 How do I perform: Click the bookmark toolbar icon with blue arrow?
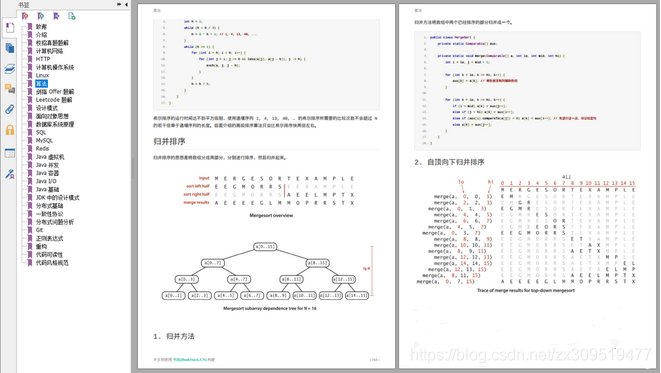(x=56, y=16)
